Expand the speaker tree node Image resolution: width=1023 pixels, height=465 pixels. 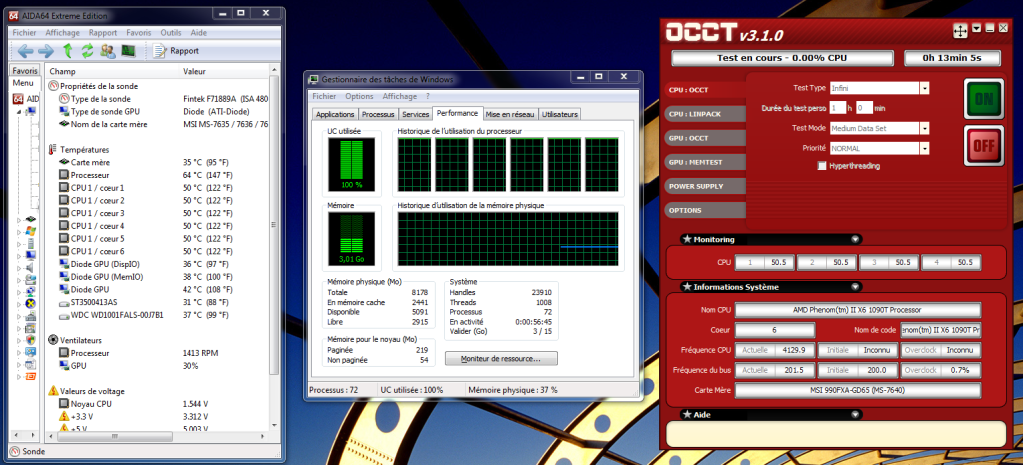pos(19,267)
